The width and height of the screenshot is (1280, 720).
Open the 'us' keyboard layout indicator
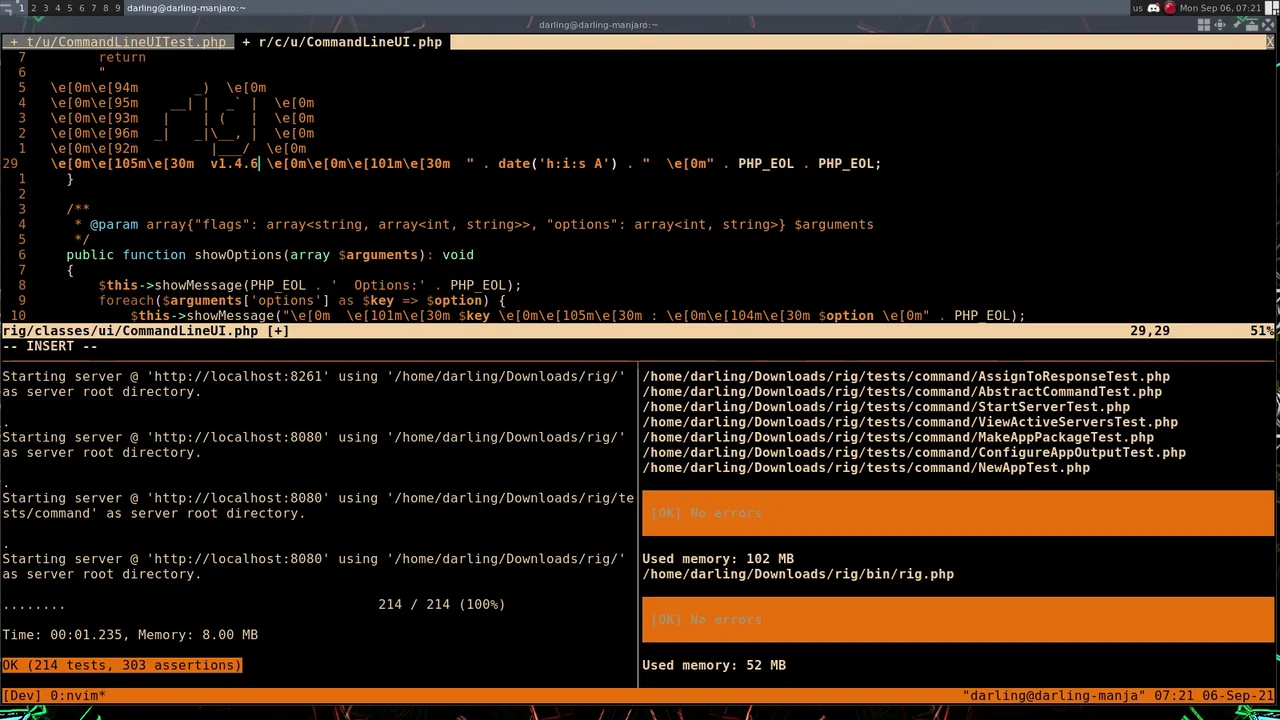tap(1137, 8)
